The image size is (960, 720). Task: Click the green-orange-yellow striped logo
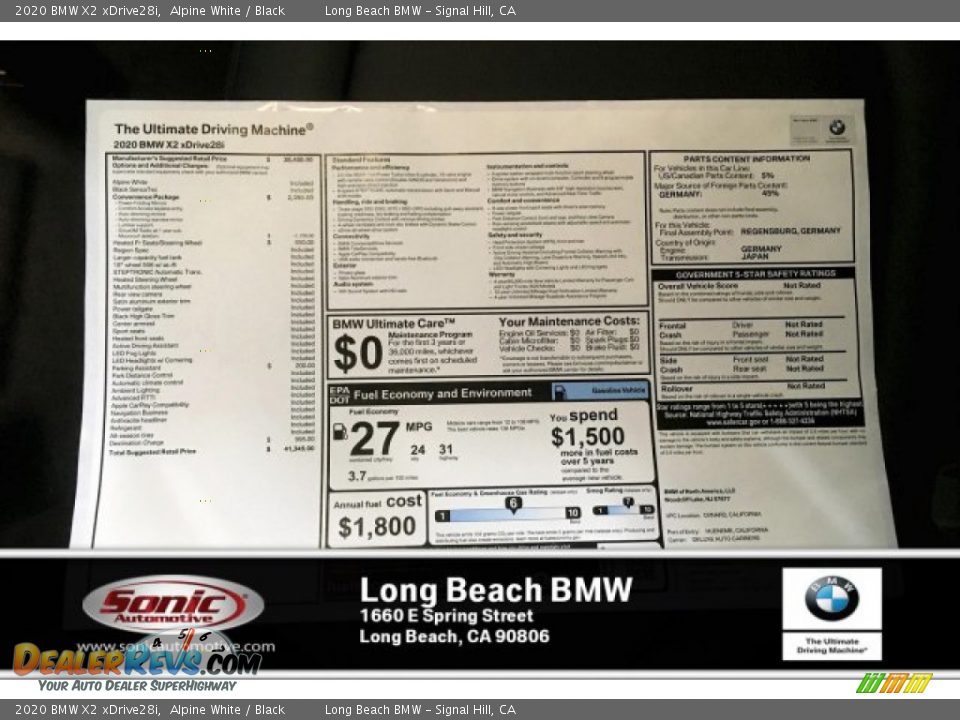[894, 683]
